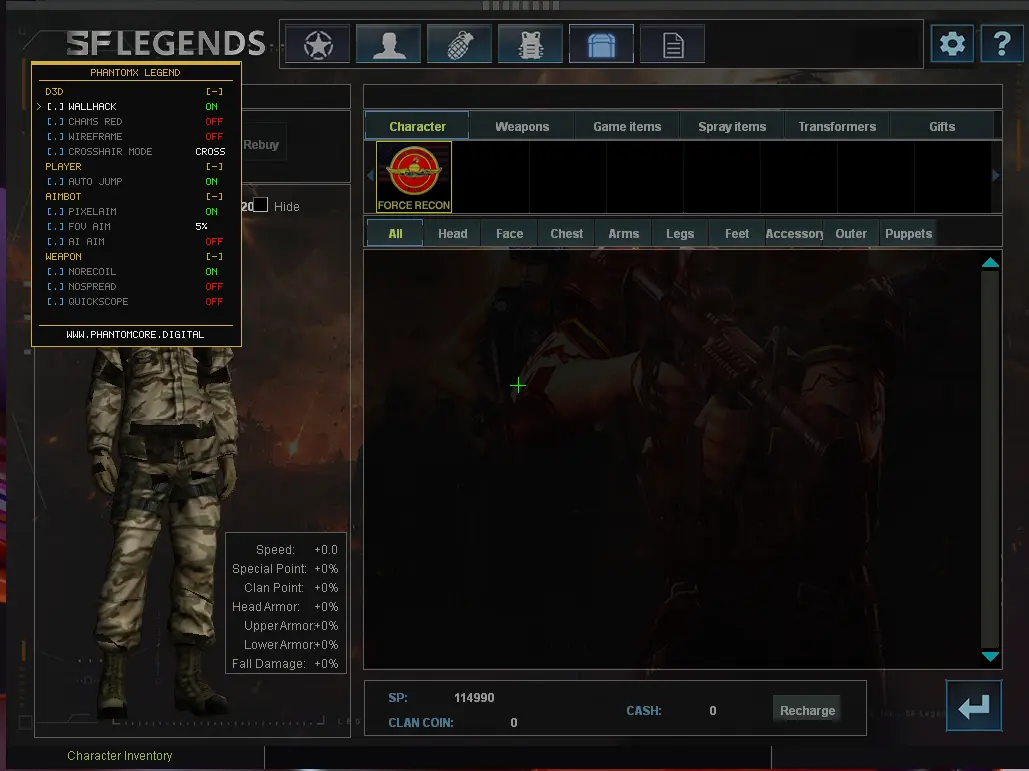Show next characters with right arrow

coord(996,176)
